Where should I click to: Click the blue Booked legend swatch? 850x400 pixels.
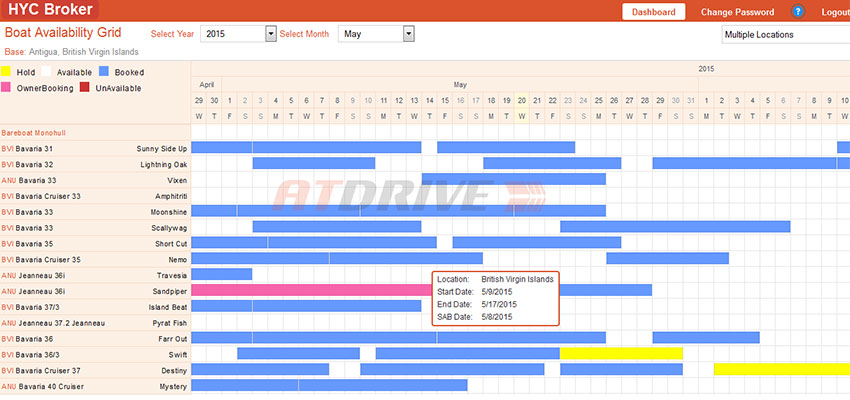104,72
